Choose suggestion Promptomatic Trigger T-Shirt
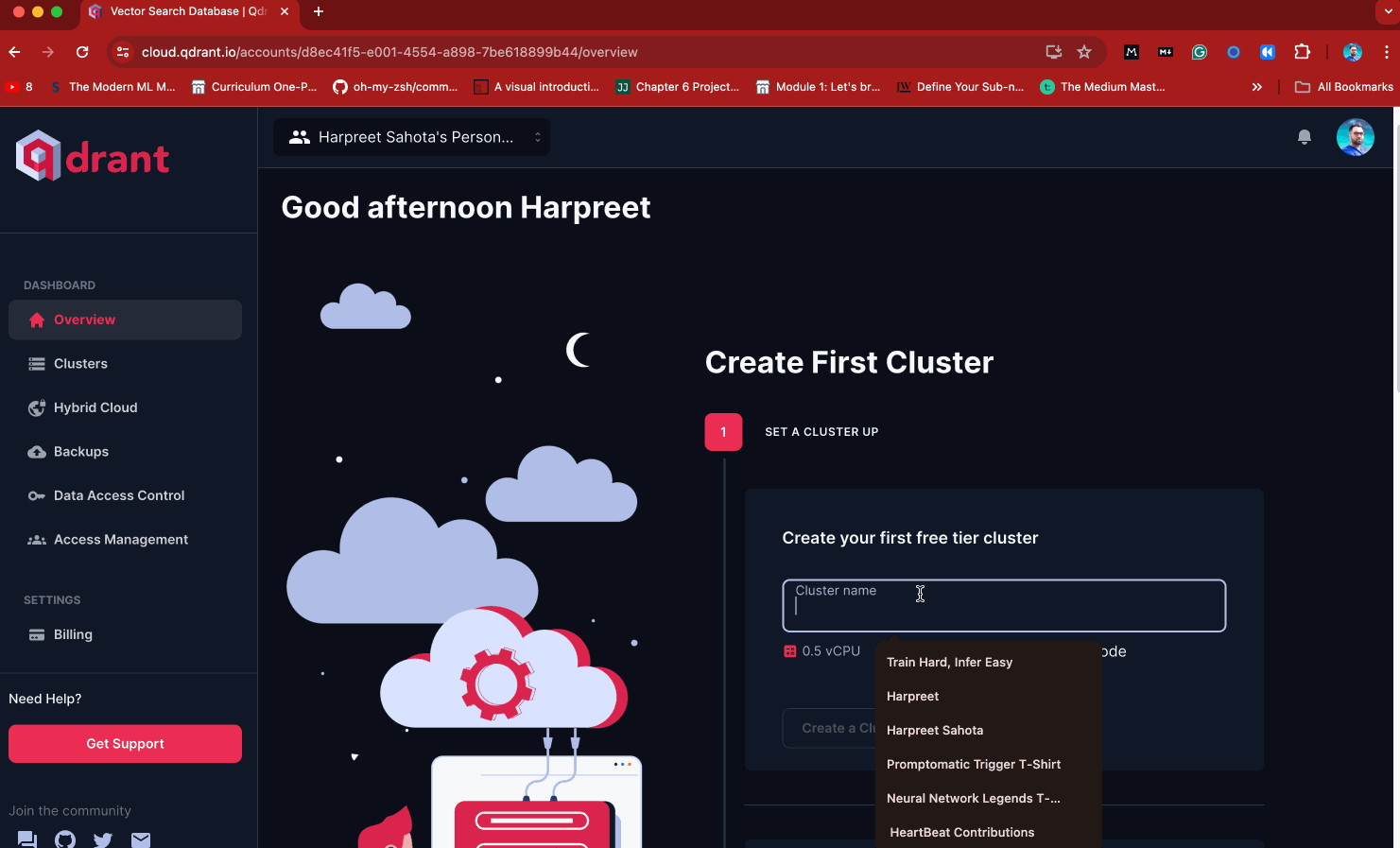 click(x=989, y=765)
